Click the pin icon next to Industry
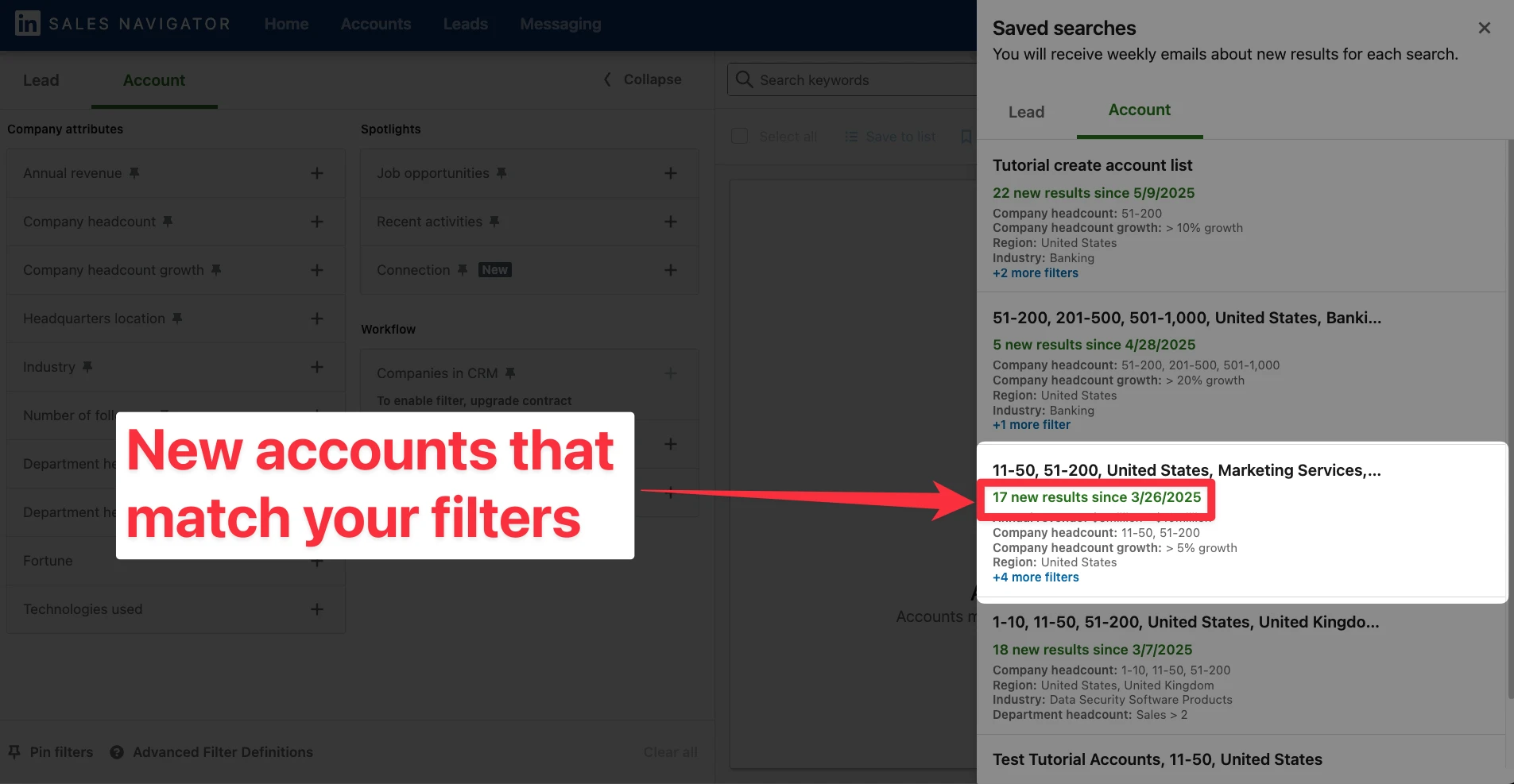 click(x=87, y=367)
